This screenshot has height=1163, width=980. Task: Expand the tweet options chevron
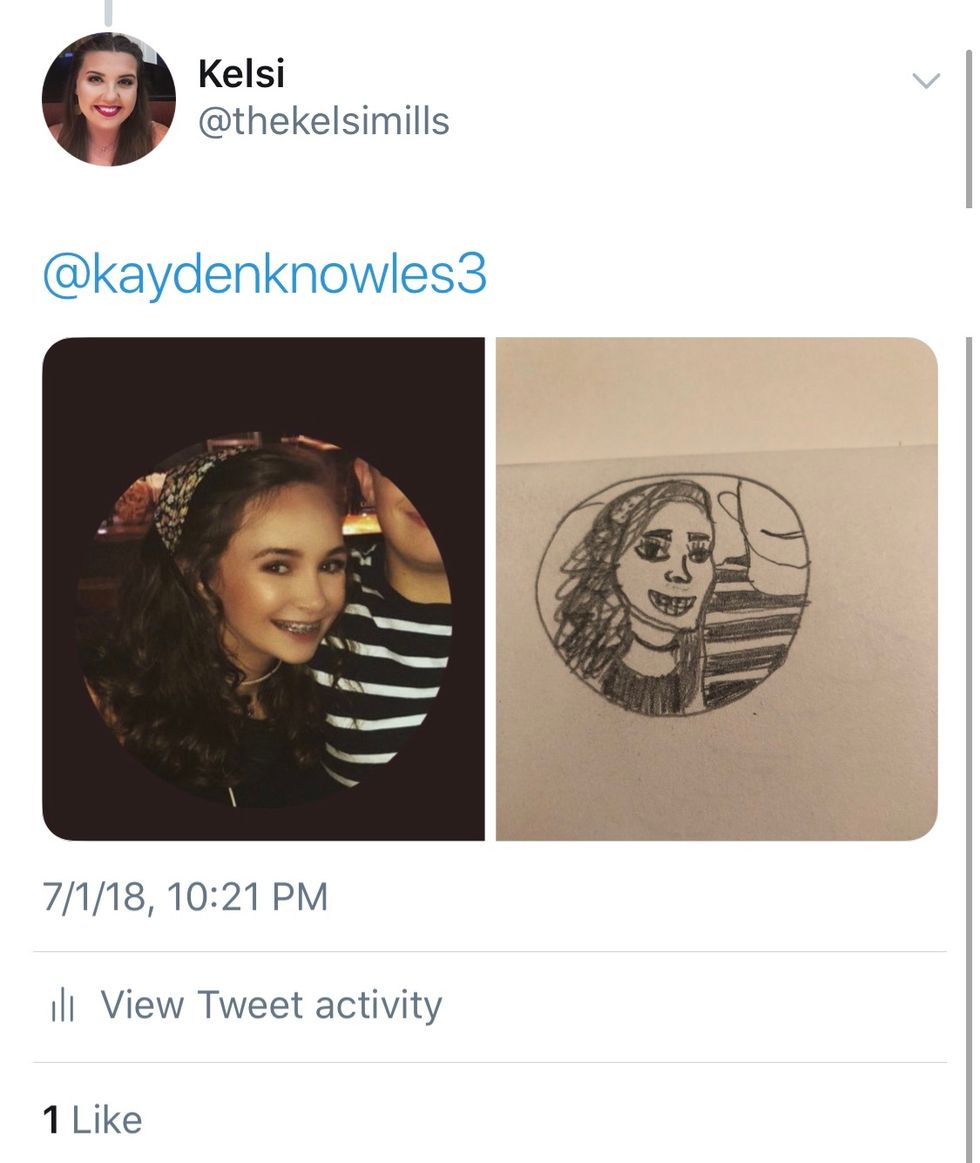click(x=925, y=80)
